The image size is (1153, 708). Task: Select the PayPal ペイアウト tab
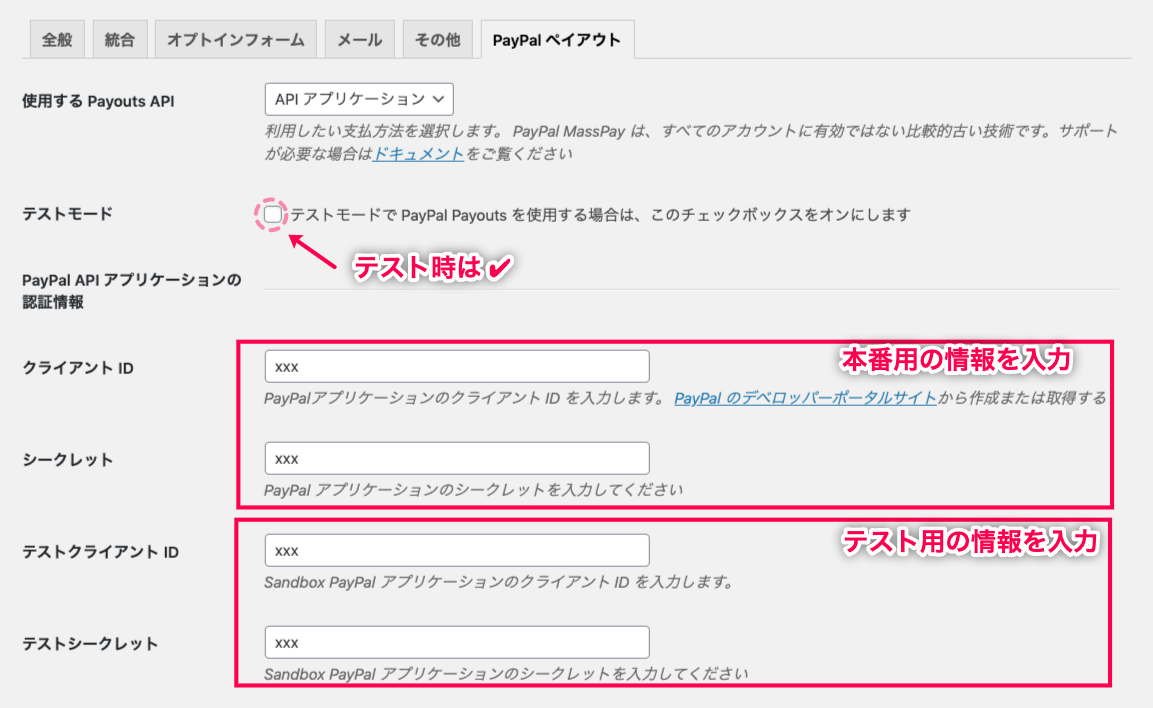[557, 40]
